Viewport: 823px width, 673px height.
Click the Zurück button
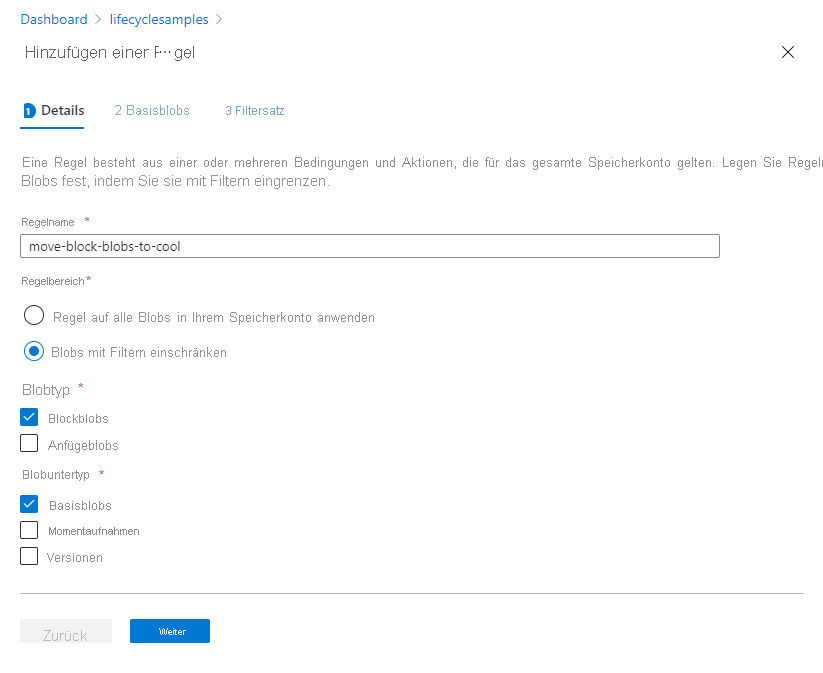(x=65, y=631)
